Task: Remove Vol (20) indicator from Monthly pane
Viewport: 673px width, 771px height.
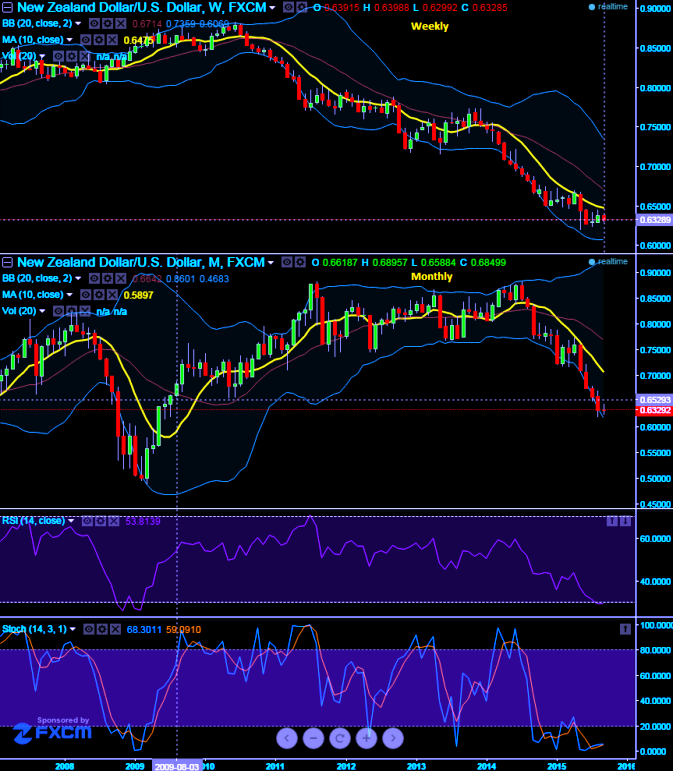Action: [x=85, y=311]
